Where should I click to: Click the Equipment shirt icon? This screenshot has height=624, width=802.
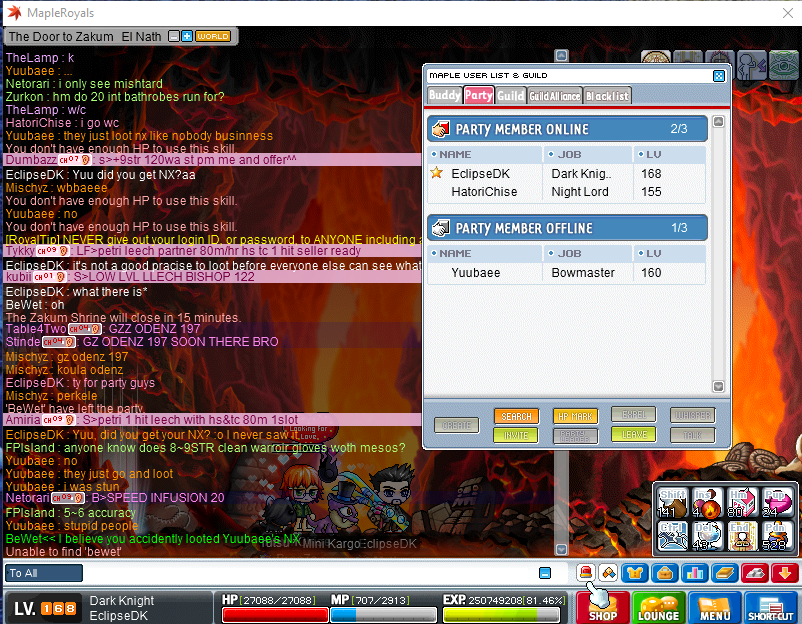634,573
